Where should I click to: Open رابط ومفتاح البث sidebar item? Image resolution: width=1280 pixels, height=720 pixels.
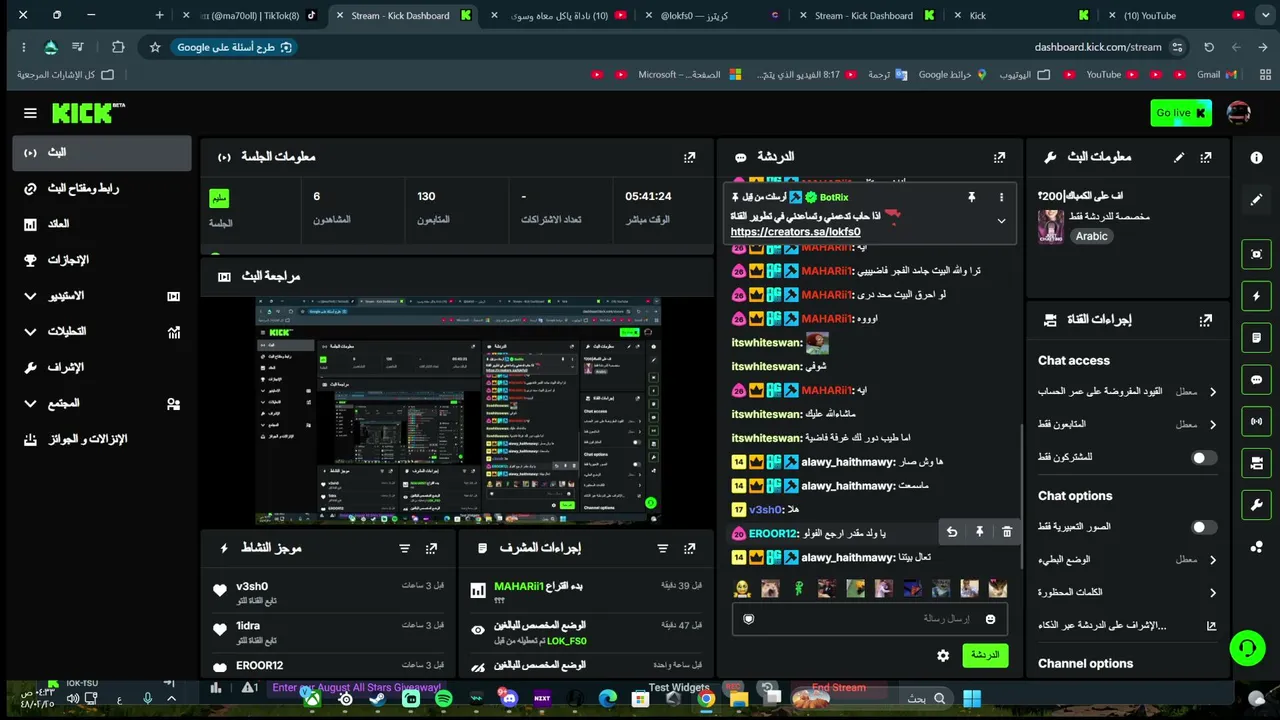pyautogui.click(x=102, y=188)
